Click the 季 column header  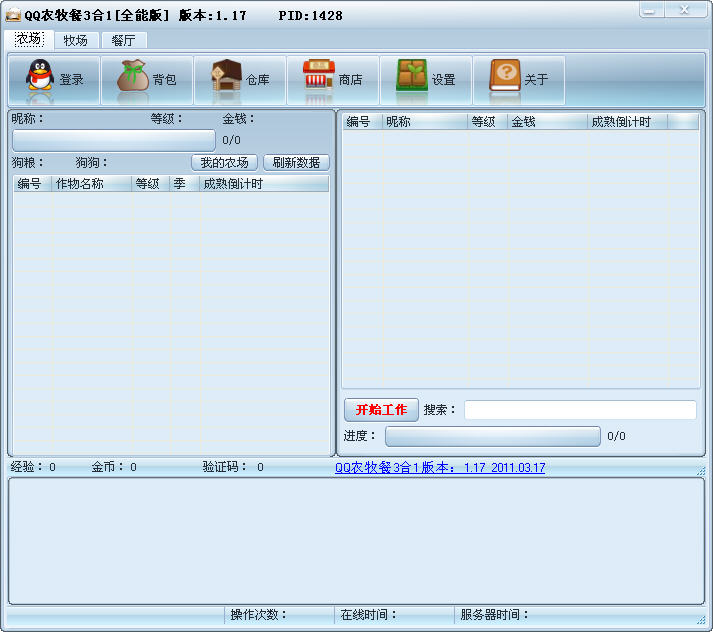coord(185,184)
